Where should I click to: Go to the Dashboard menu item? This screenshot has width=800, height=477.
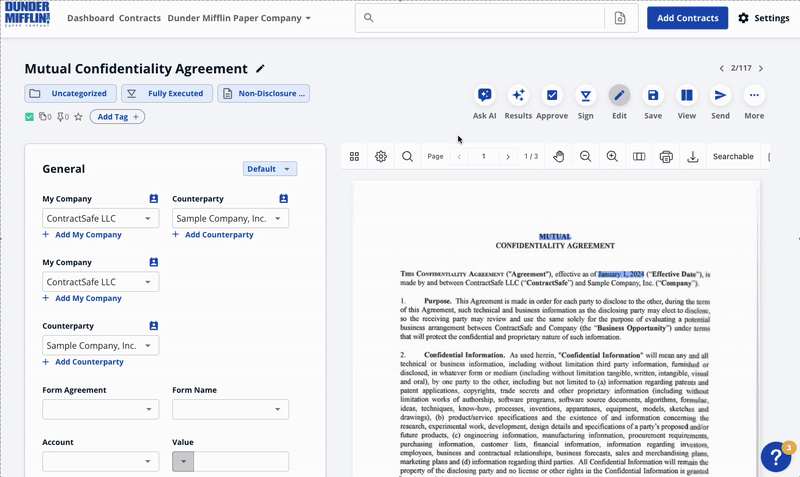[90, 18]
